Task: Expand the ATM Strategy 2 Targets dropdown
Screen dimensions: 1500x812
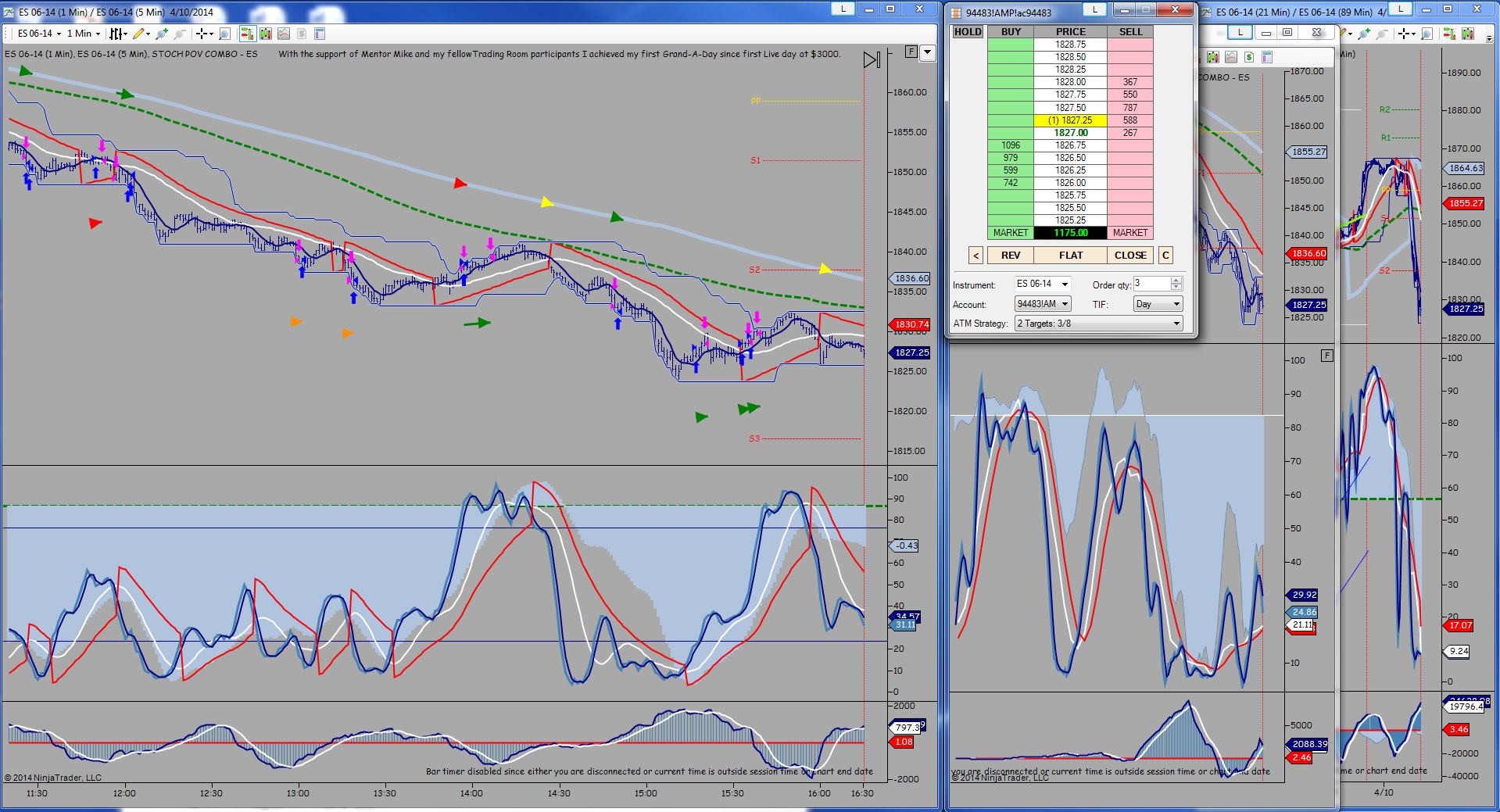Action: point(1098,324)
